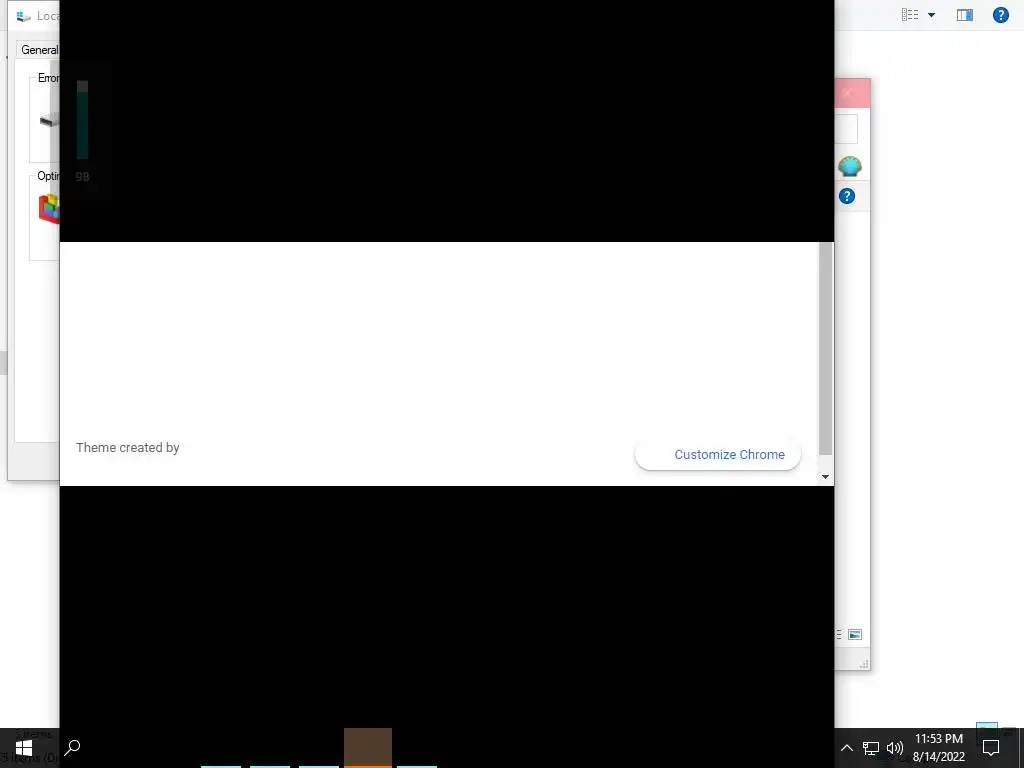Image resolution: width=1024 pixels, height=768 pixels.
Task: Click the scrollbar down arrow in Chrome
Action: tap(825, 477)
